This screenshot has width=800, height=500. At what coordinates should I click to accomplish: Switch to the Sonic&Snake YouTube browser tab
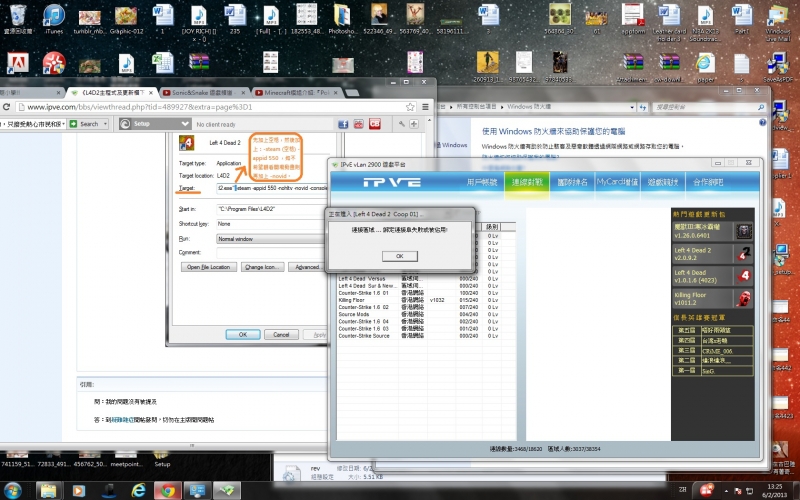click(x=202, y=93)
